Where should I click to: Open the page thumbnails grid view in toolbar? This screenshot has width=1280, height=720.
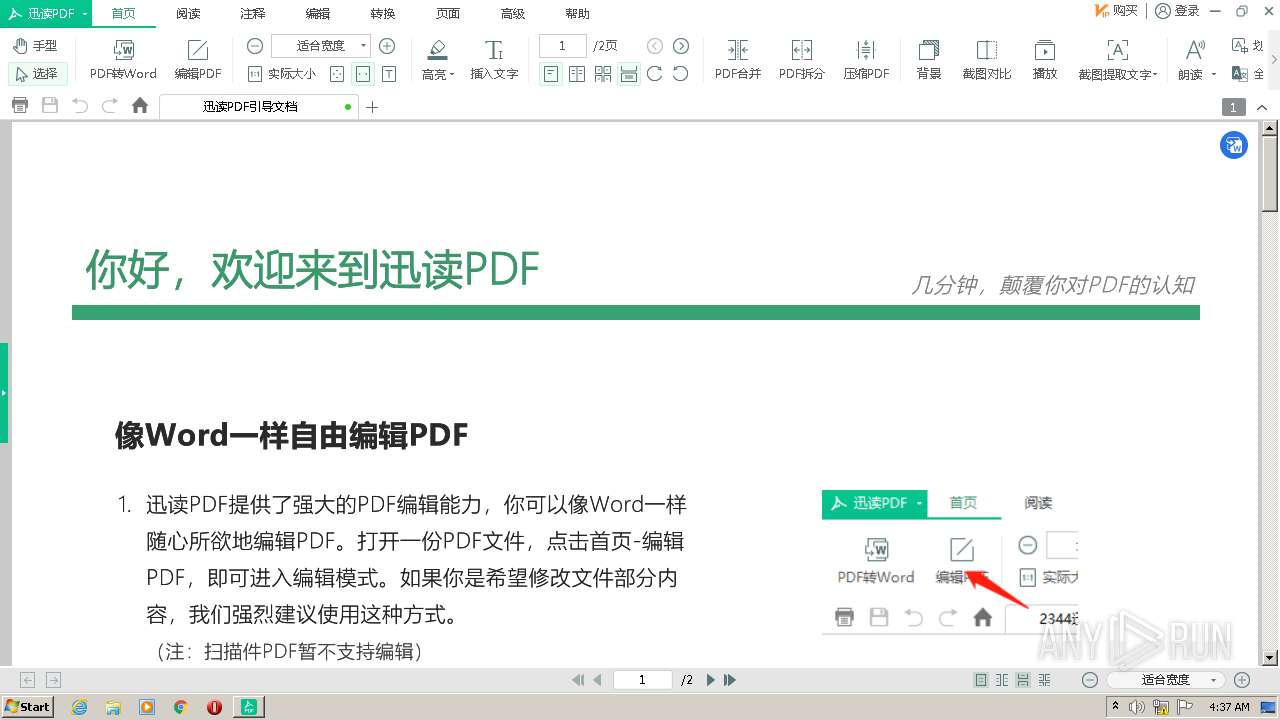point(603,73)
